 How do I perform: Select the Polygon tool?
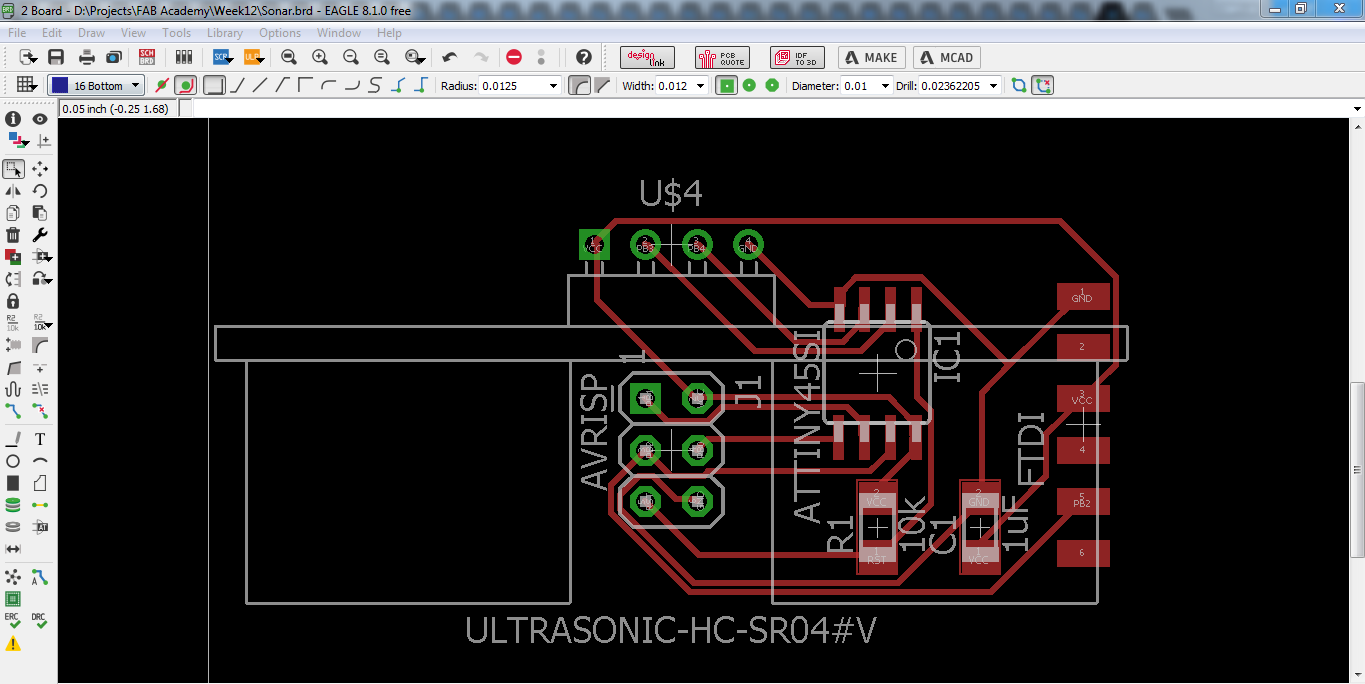point(40,483)
